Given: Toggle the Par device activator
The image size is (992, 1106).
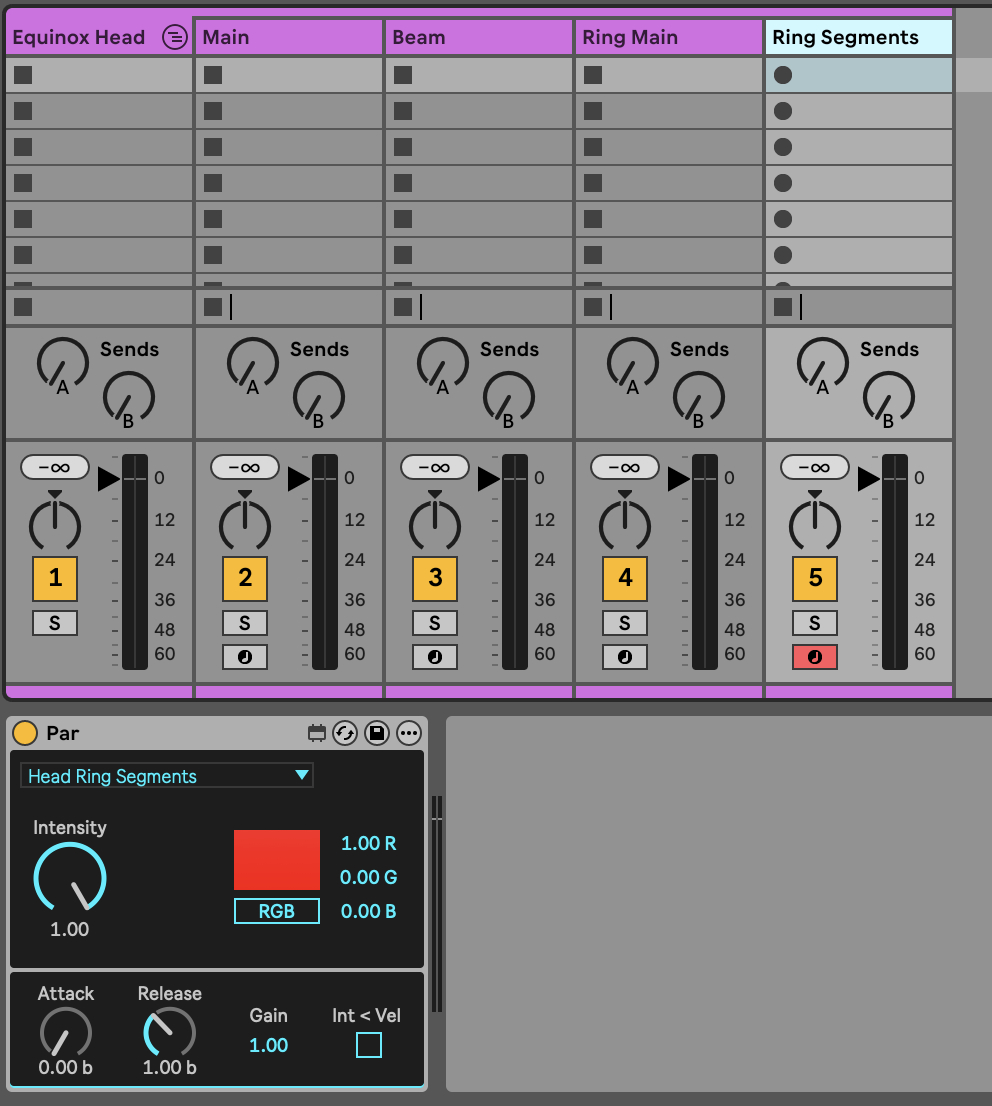Looking at the screenshot, I should 25,733.
